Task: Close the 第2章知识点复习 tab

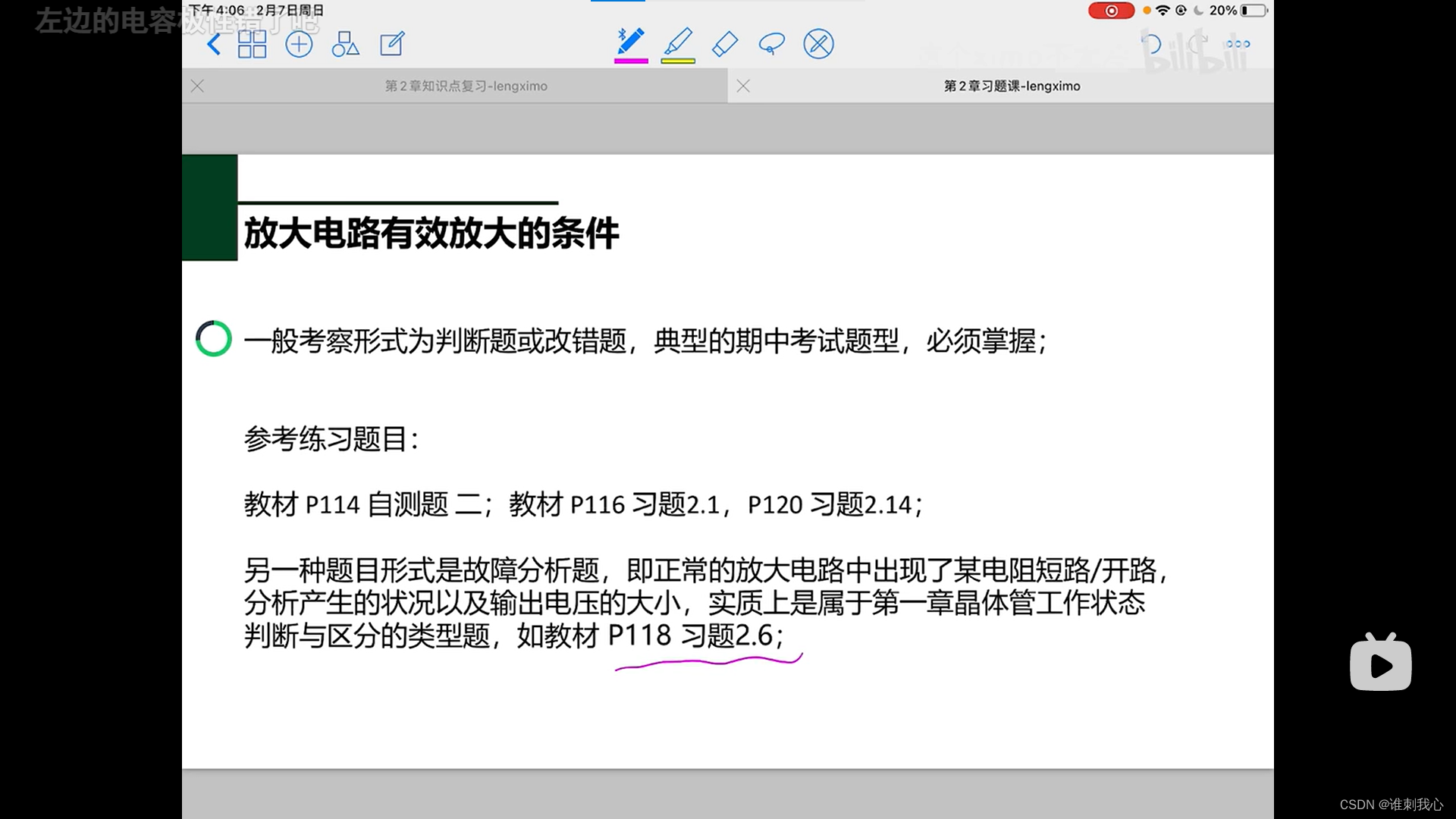Action: (197, 86)
